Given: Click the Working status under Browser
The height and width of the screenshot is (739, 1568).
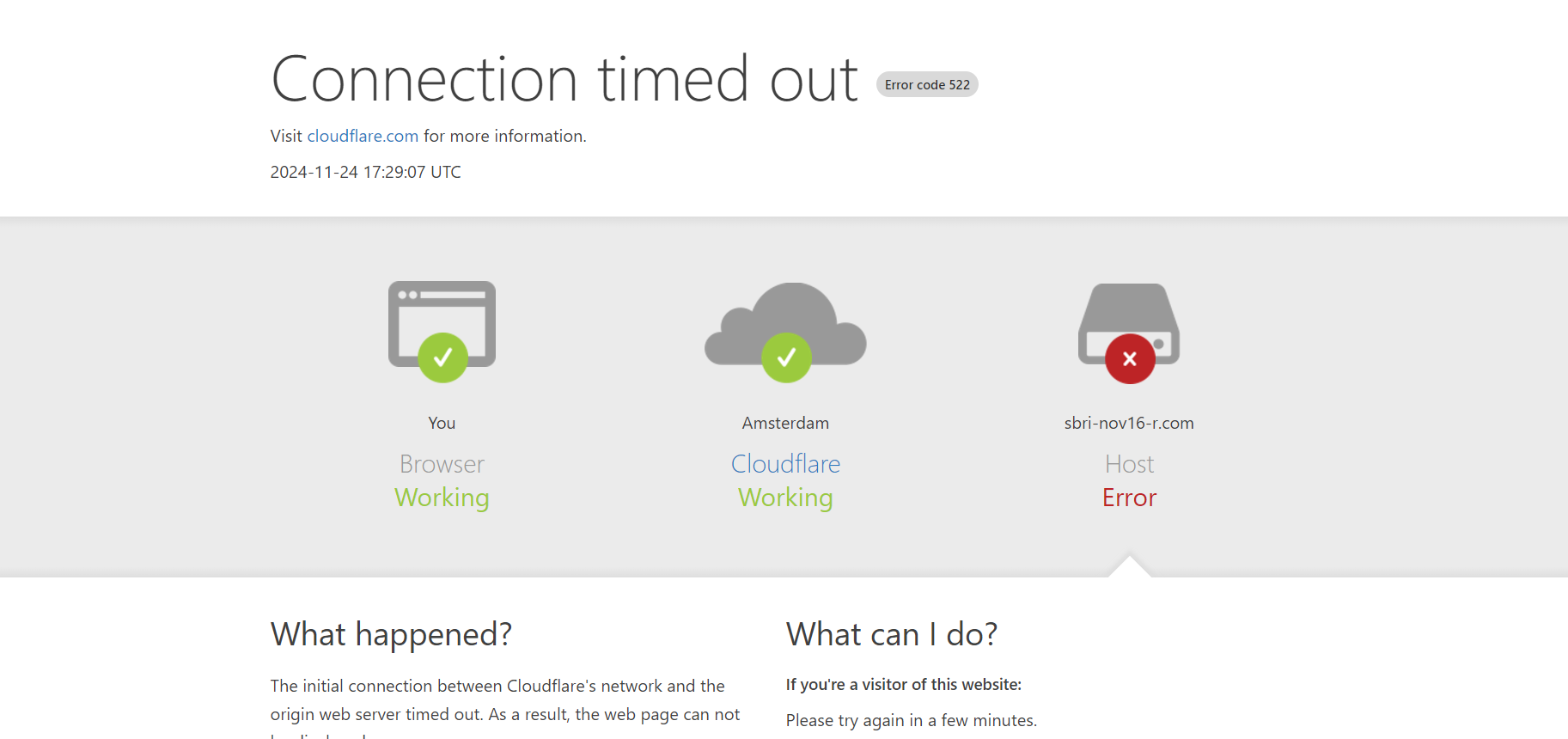Looking at the screenshot, I should tap(442, 498).
